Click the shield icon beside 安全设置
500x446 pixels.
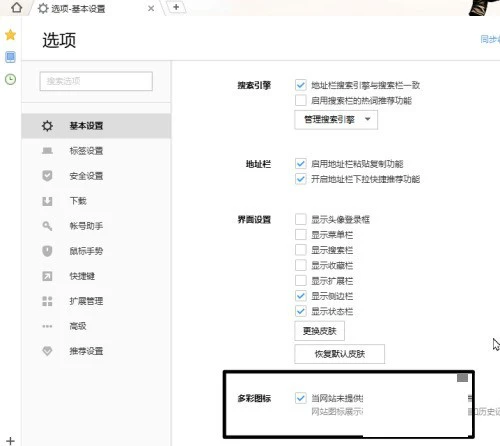(47, 176)
